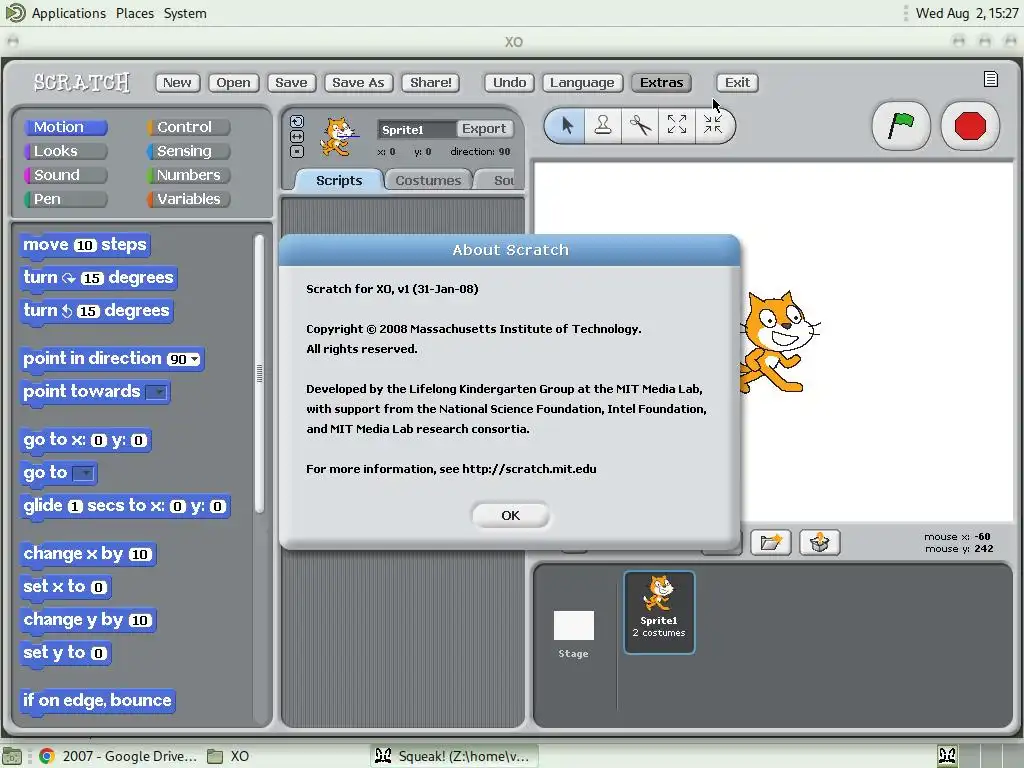1024x768 pixels.
Task: Open the Extras menu
Action: (x=662, y=82)
